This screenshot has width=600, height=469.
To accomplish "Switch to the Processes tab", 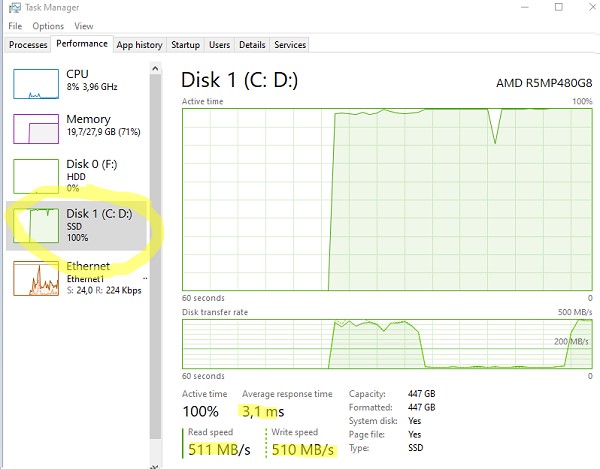I will tap(27, 45).
